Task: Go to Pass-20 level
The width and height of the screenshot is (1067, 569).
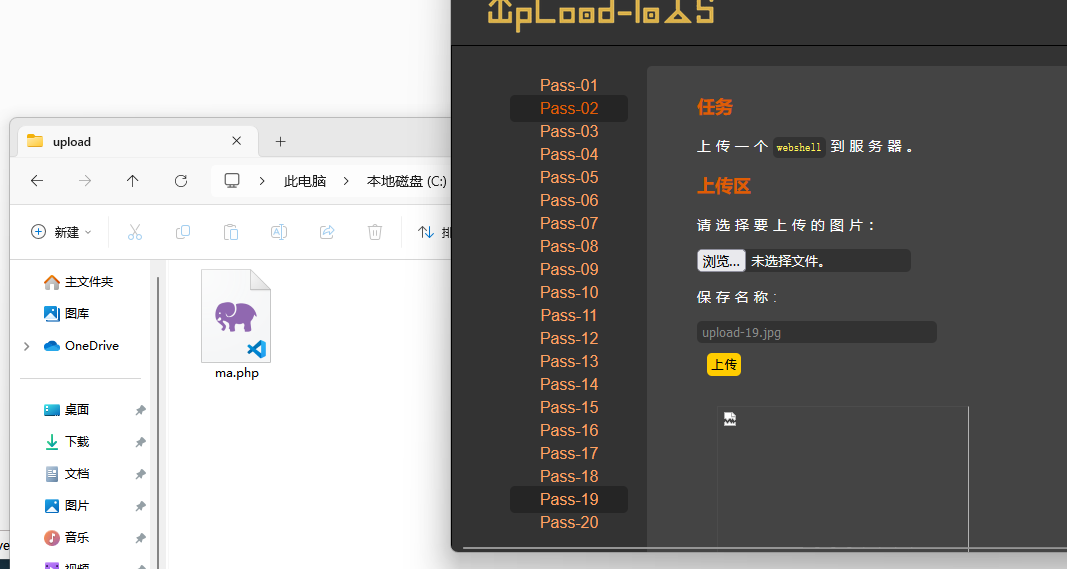Action: (569, 522)
